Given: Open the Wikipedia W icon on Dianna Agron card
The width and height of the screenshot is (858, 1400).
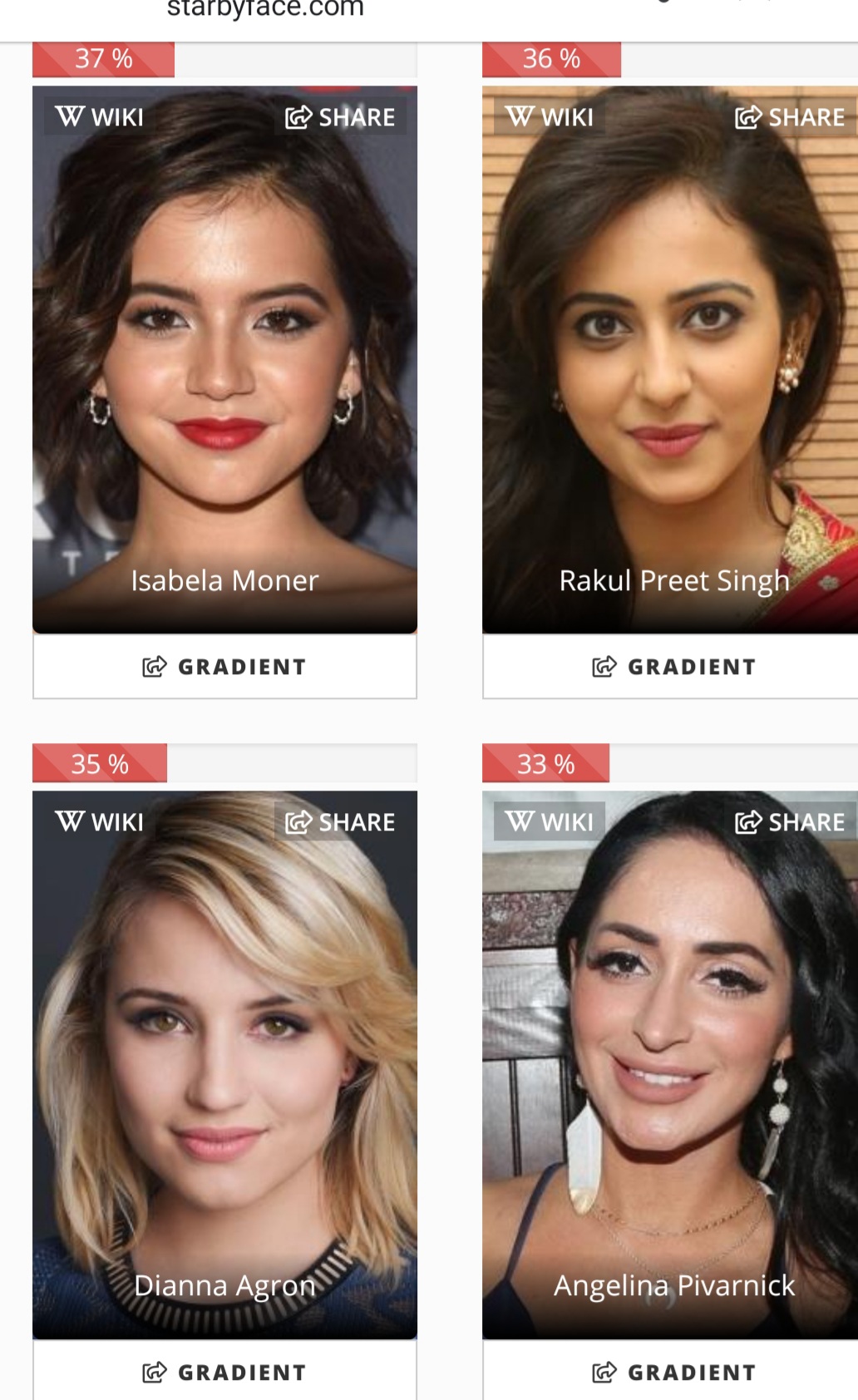Looking at the screenshot, I should click(x=69, y=821).
